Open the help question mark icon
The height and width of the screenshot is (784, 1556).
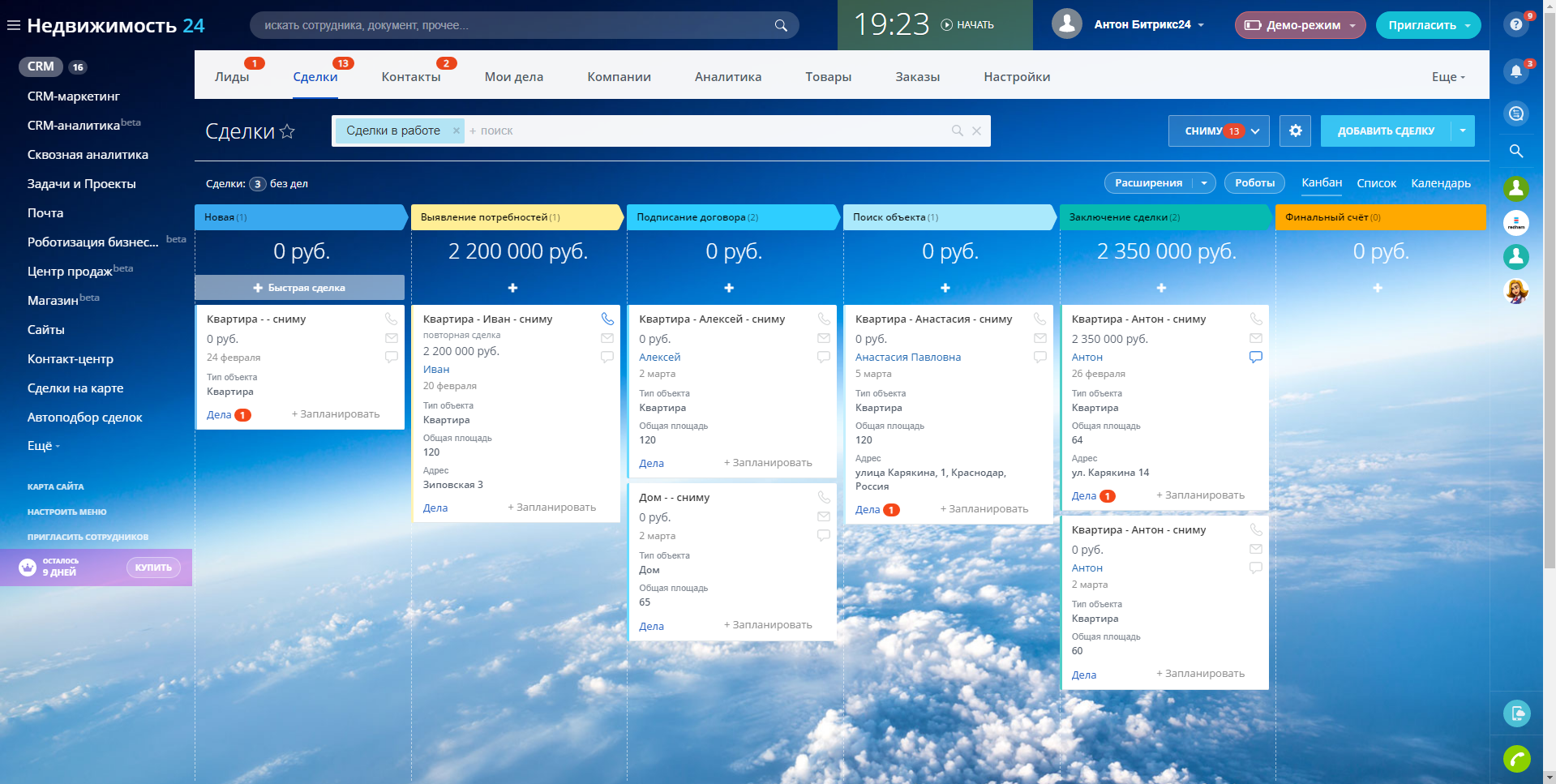coord(1516,24)
